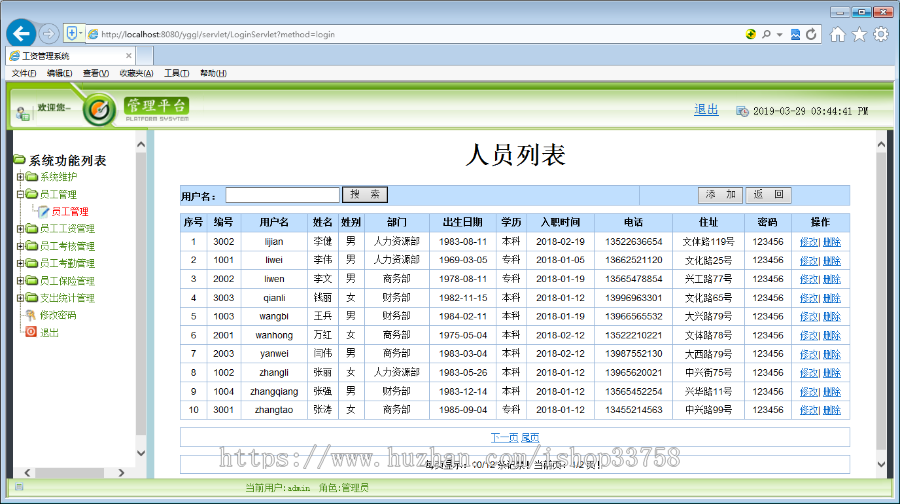Expand the 员工考勤管理 tree node
Image resolution: width=900 pixels, height=504 pixels.
(x=20, y=263)
